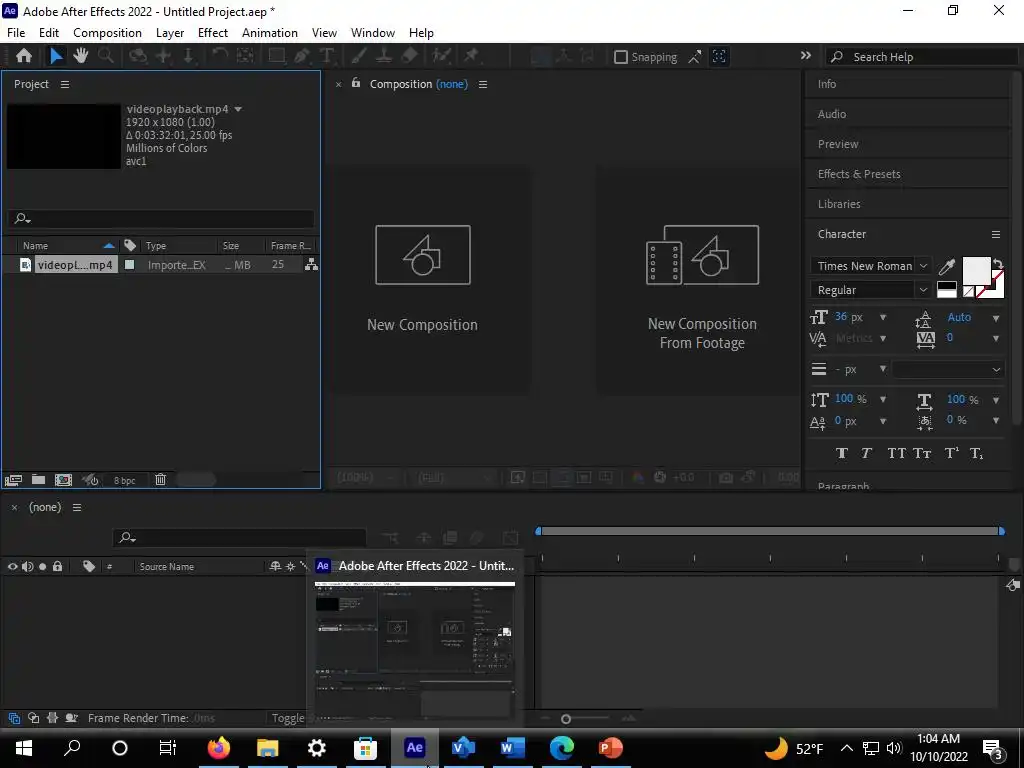Expand the vertical scale 100% dropdown
The image size is (1024, 768).
(x=883, y=399)
